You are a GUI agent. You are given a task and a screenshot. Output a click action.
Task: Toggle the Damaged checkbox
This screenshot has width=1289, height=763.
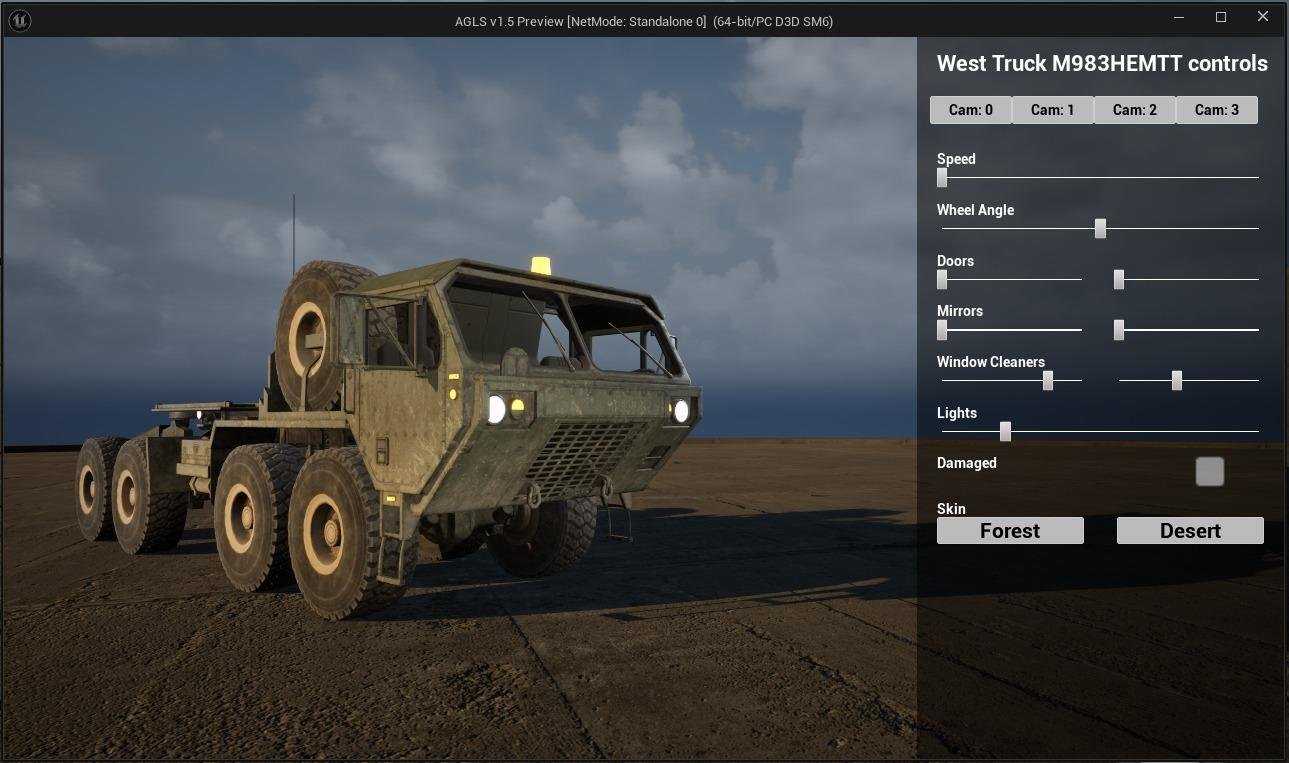1209,472
